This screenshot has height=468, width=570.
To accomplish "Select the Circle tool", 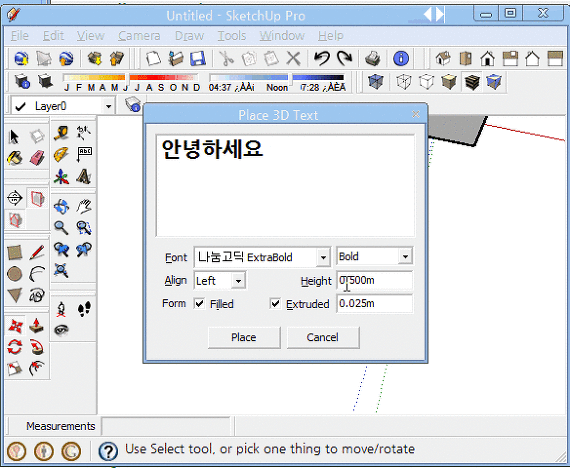I will [15, 274].
